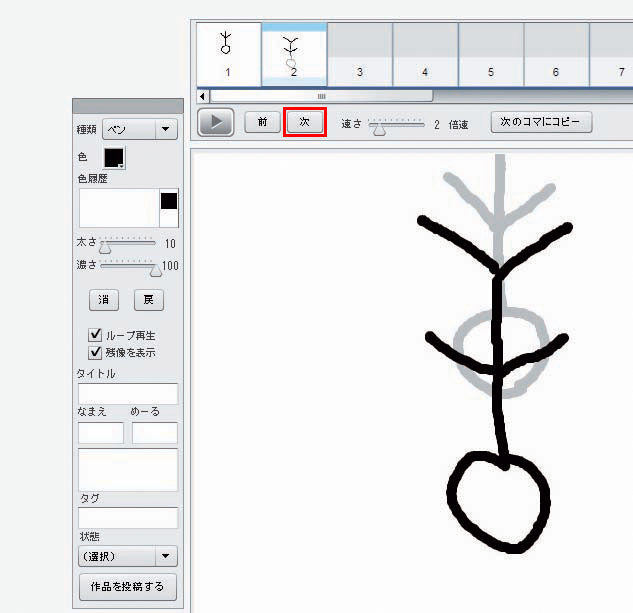
Task: Click the なまえ name input field
Action: (x=101, y=433)
